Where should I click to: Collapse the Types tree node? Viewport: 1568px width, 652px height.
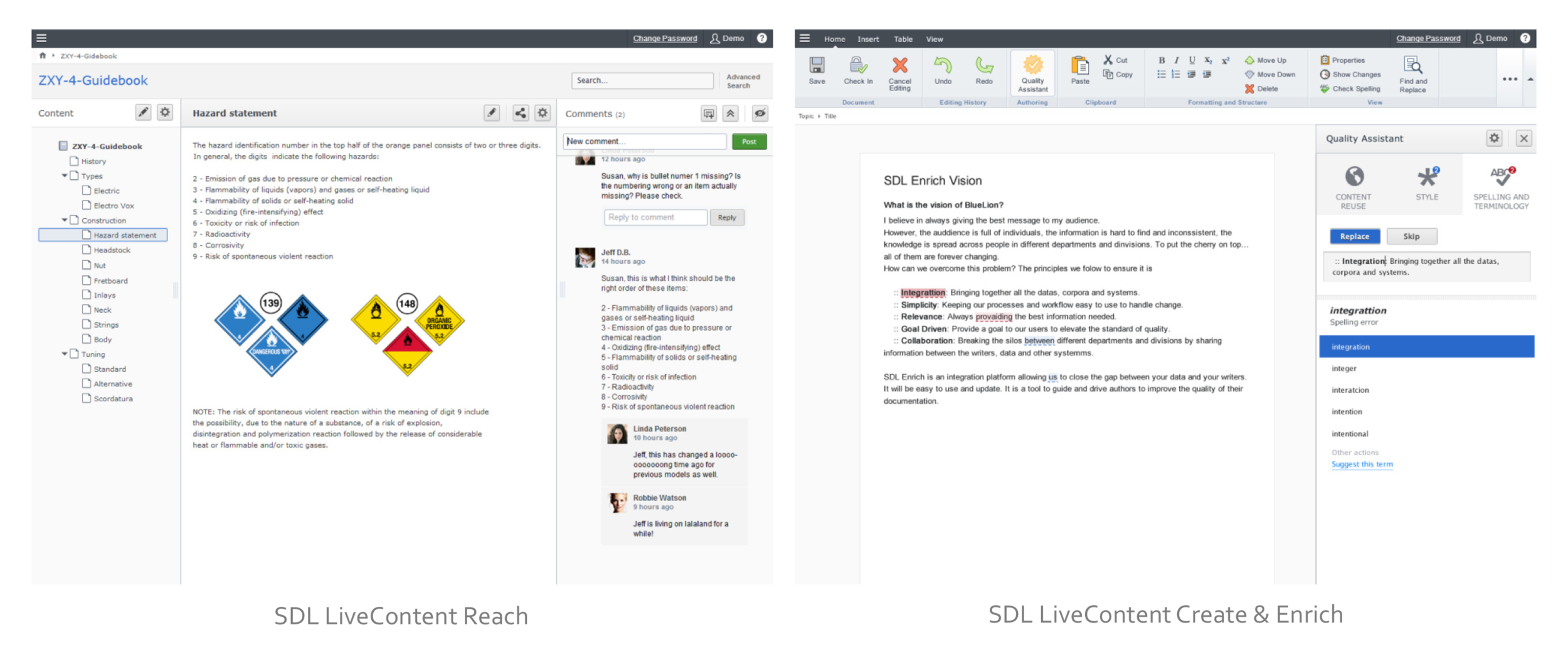click(x=65, y=176)
